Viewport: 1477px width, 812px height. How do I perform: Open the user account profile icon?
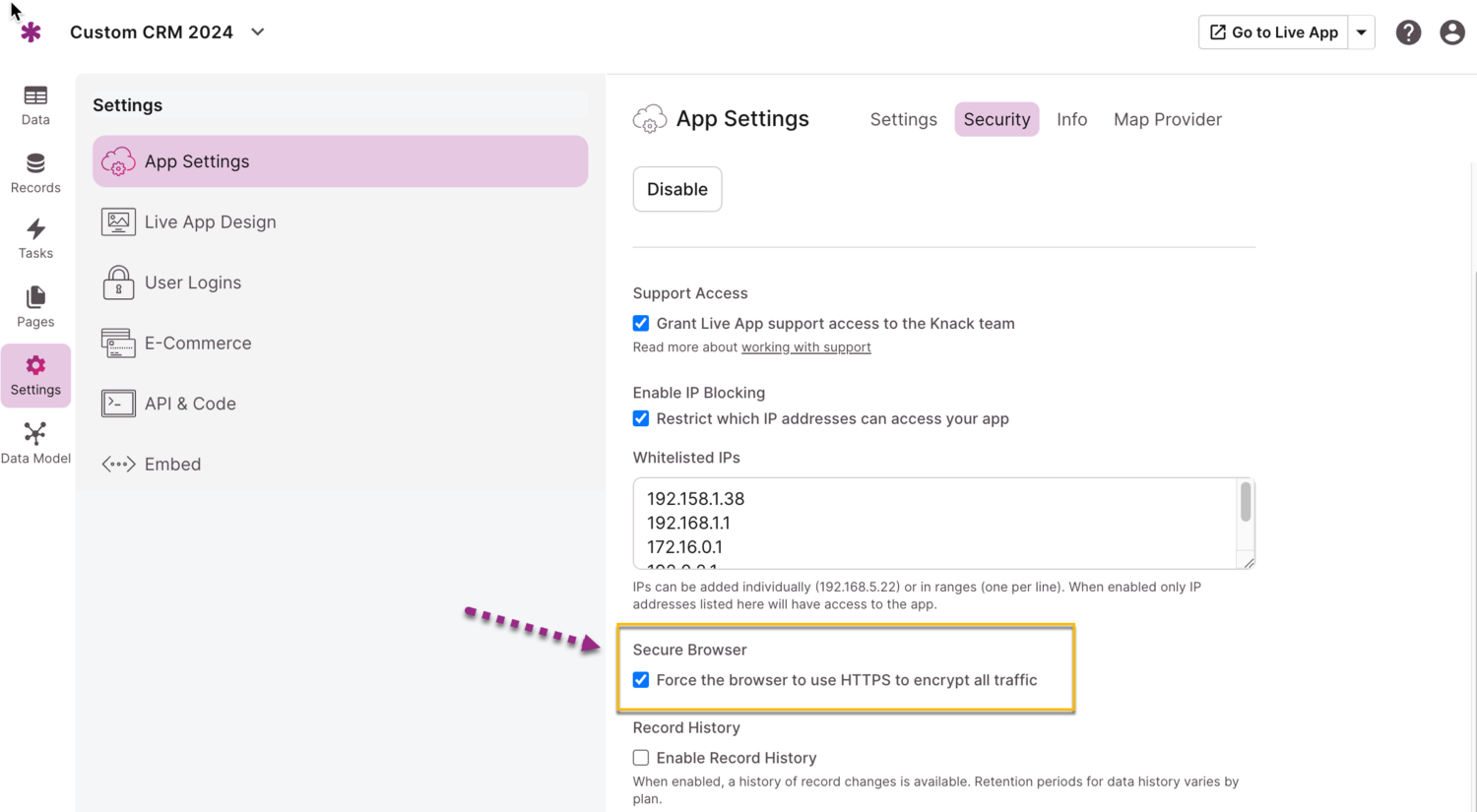click(1451, 32)
